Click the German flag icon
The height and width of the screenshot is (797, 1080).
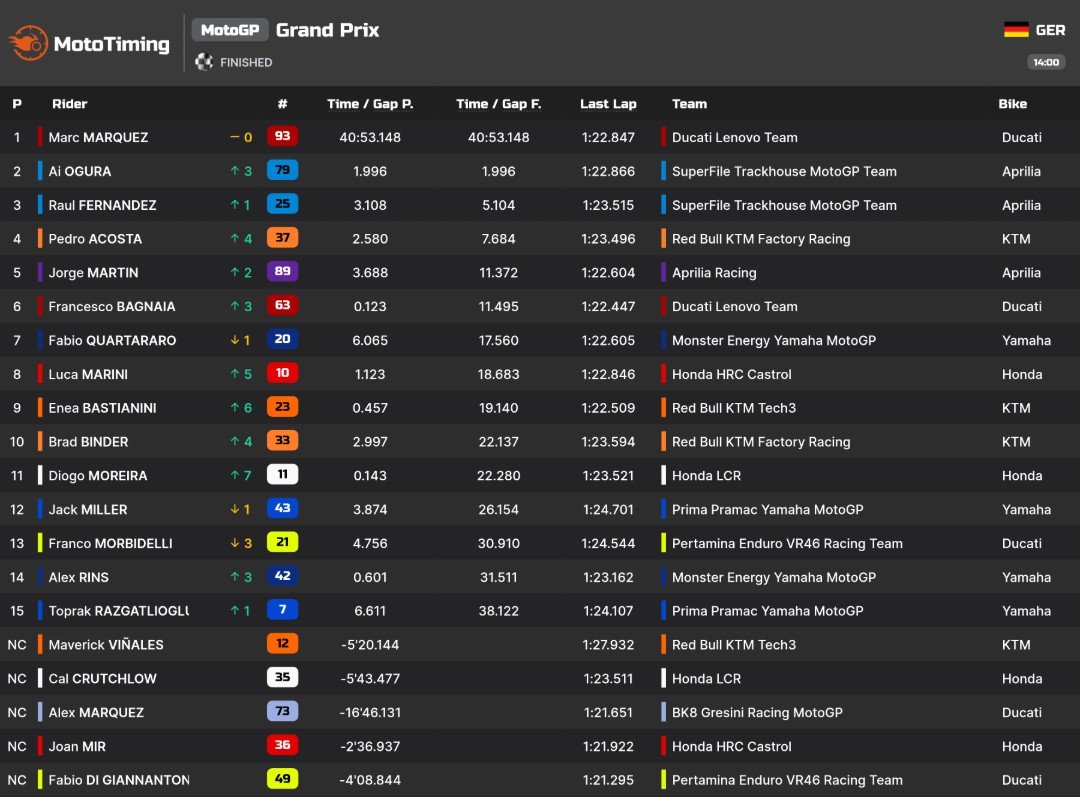pos(1016,30)
